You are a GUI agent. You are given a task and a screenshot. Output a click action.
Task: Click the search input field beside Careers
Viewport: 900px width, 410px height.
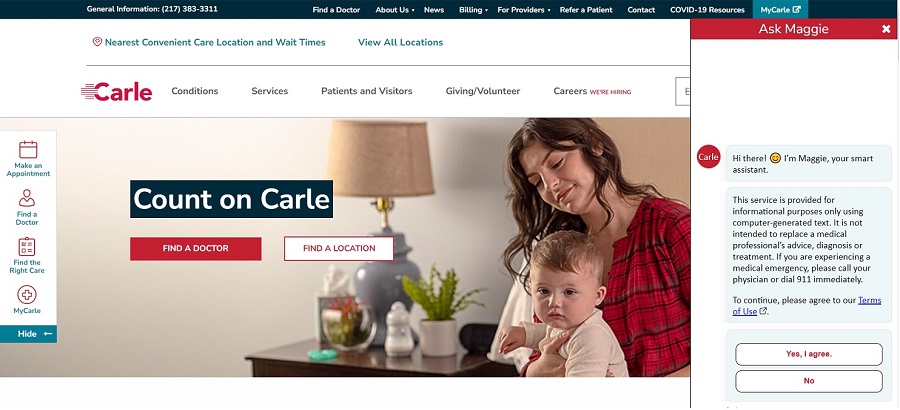click(x=682, y=91)
